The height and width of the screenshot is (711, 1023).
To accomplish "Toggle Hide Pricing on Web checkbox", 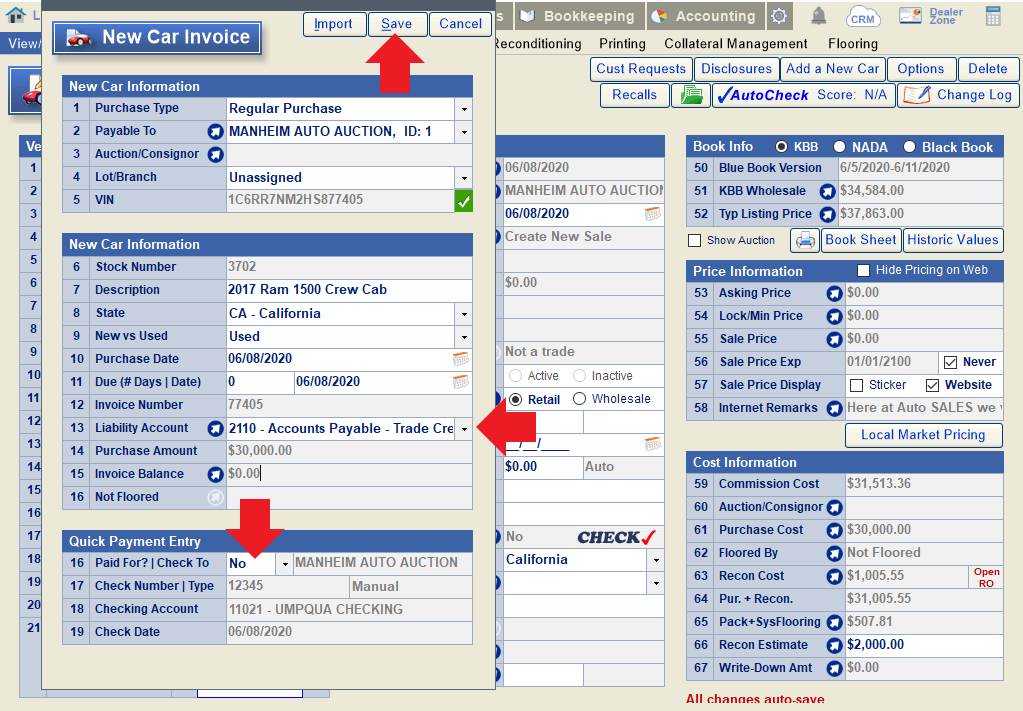I will coord(863,270).
